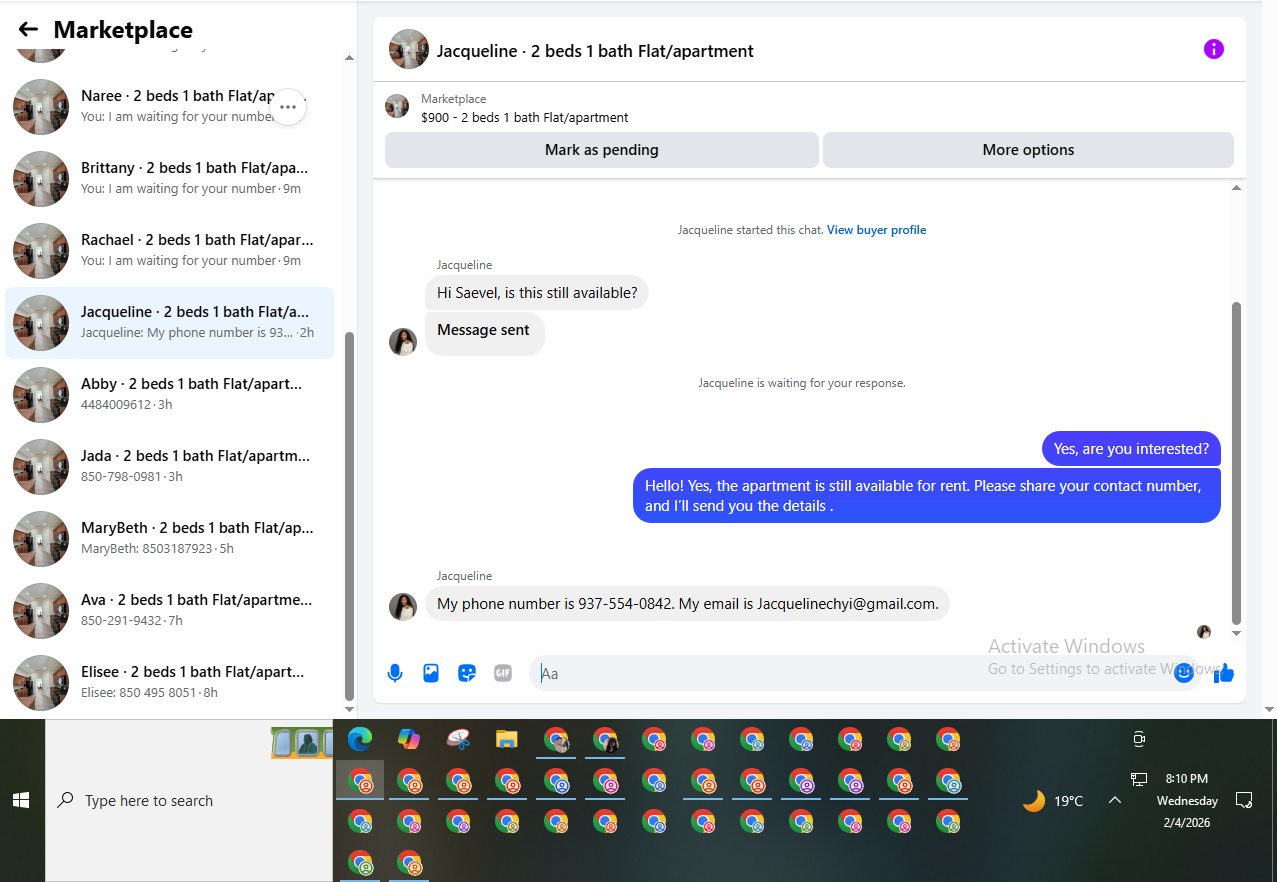
Task: Open Brittany's conversation
Action: tap(169, 179)
